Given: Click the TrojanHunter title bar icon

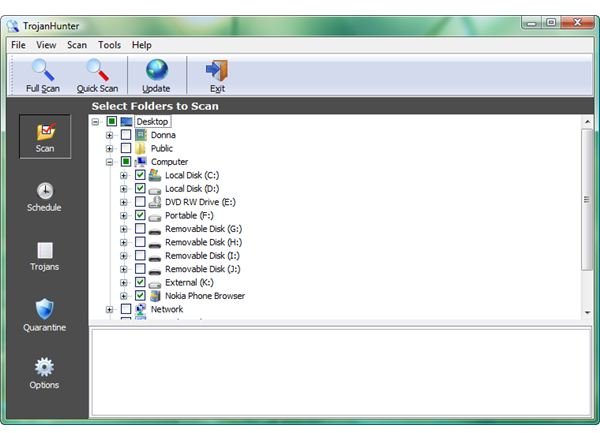Looking at the screenshot, I should coord(12,26).
